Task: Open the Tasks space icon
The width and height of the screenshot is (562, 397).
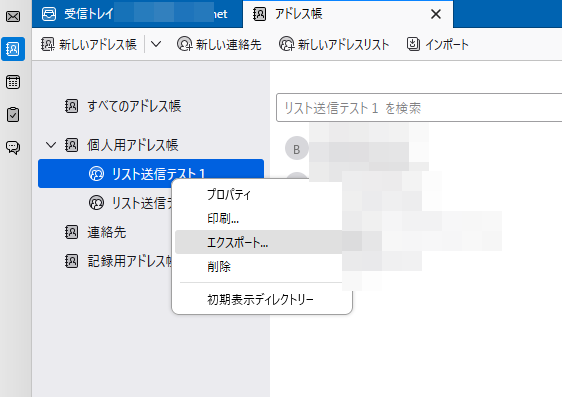Action: coord(13,115)
